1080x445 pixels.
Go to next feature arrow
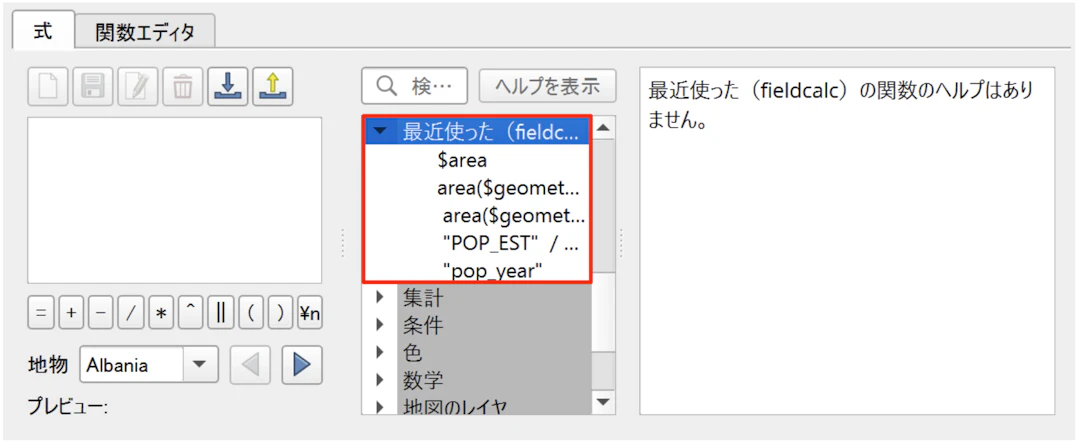pyautogui.click(x=301, y=365)
